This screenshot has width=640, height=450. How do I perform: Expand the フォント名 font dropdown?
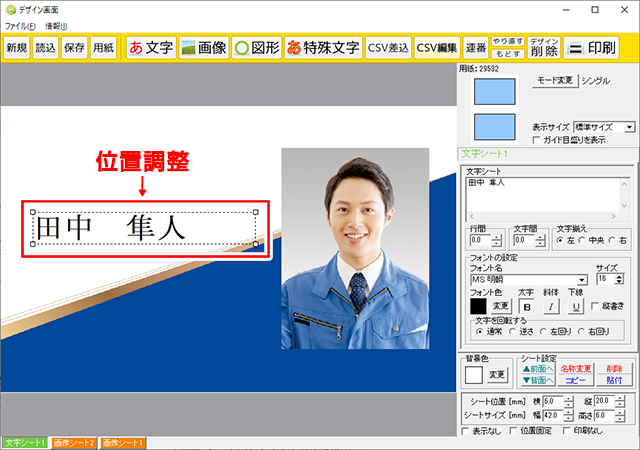coord(580,281)
